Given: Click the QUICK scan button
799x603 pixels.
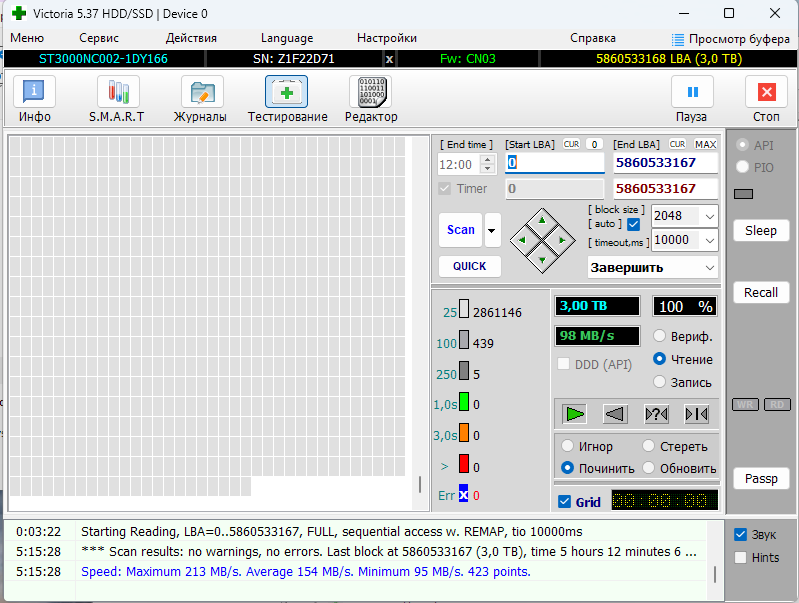Looking at the screenshot, I should (470, 266).
